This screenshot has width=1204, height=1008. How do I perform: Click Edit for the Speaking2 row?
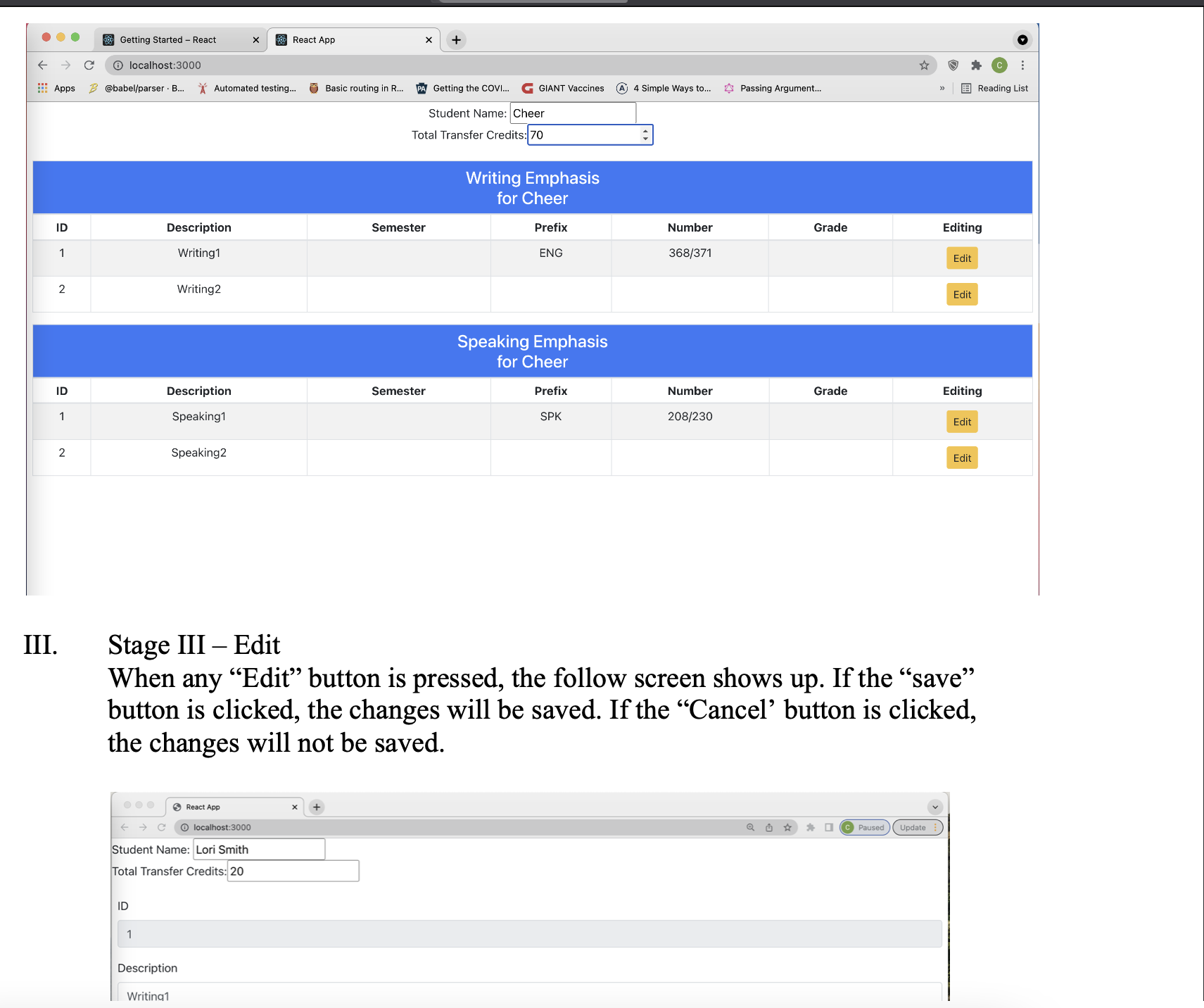(962, 458)
